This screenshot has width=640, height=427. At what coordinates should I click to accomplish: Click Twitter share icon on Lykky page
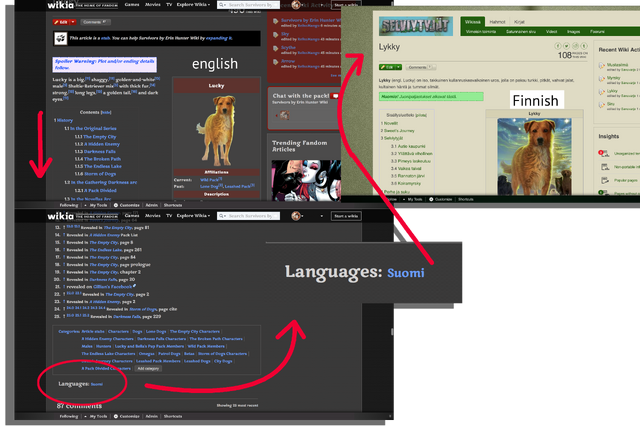click(567, 46)
